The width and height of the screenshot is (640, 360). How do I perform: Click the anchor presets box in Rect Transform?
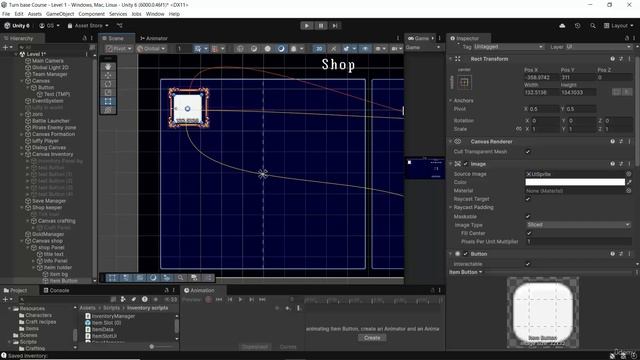(x=464, y=82)
